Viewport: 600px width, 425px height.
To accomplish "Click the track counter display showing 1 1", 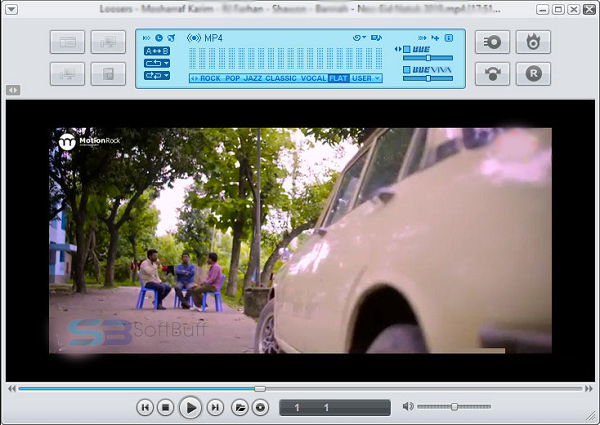I will (335, 407).
